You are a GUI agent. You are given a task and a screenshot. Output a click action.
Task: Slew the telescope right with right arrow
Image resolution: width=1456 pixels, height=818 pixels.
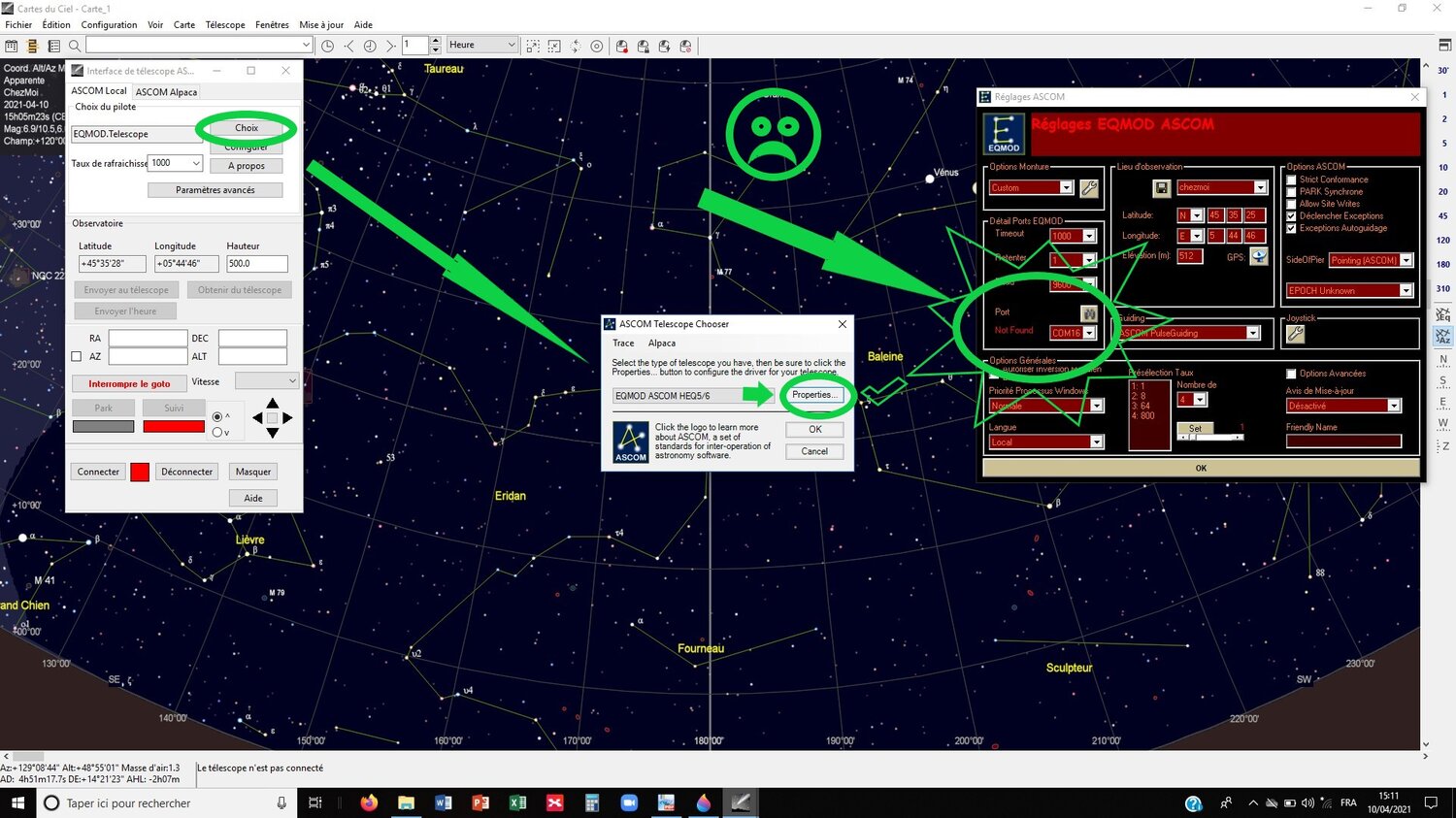287,418
